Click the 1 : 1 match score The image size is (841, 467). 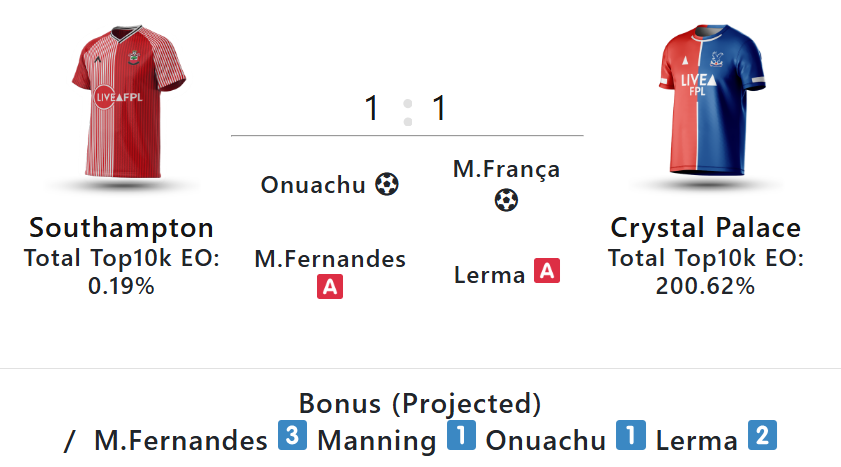[x=406, y=108]
